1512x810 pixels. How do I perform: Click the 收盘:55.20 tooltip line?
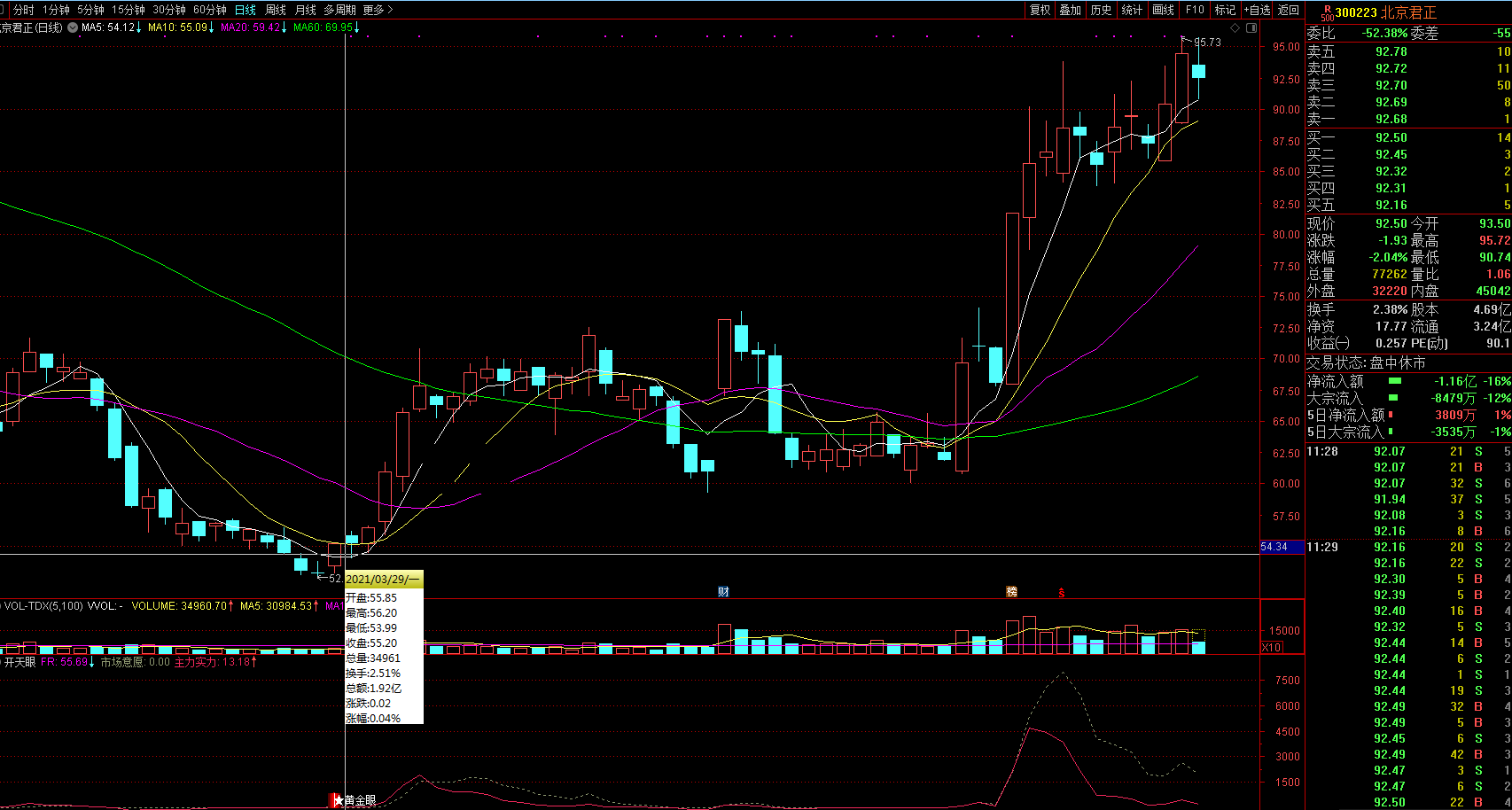point(371,643)
